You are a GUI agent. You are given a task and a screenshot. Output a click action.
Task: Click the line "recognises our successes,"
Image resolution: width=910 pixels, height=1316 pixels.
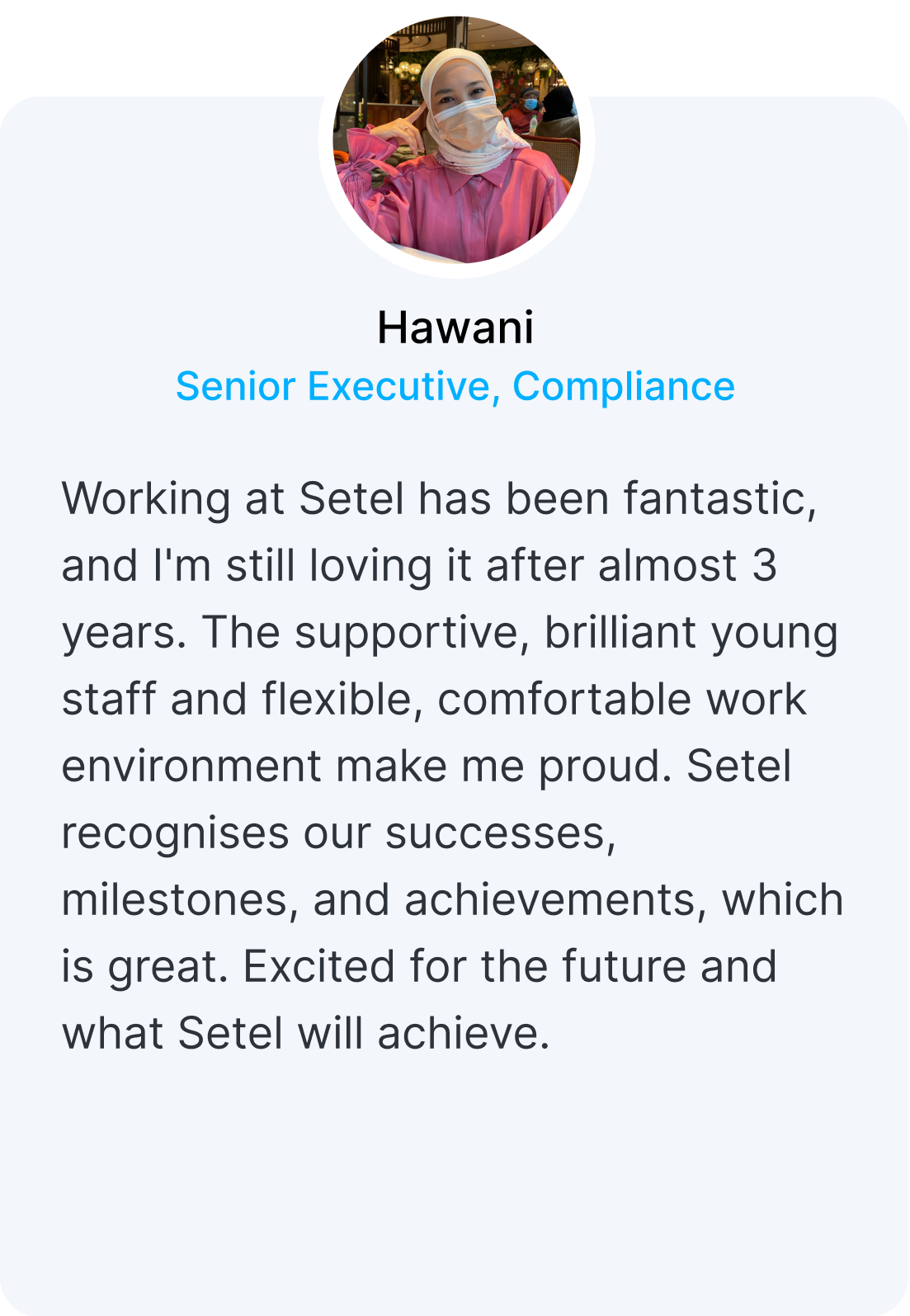(339, 833)
